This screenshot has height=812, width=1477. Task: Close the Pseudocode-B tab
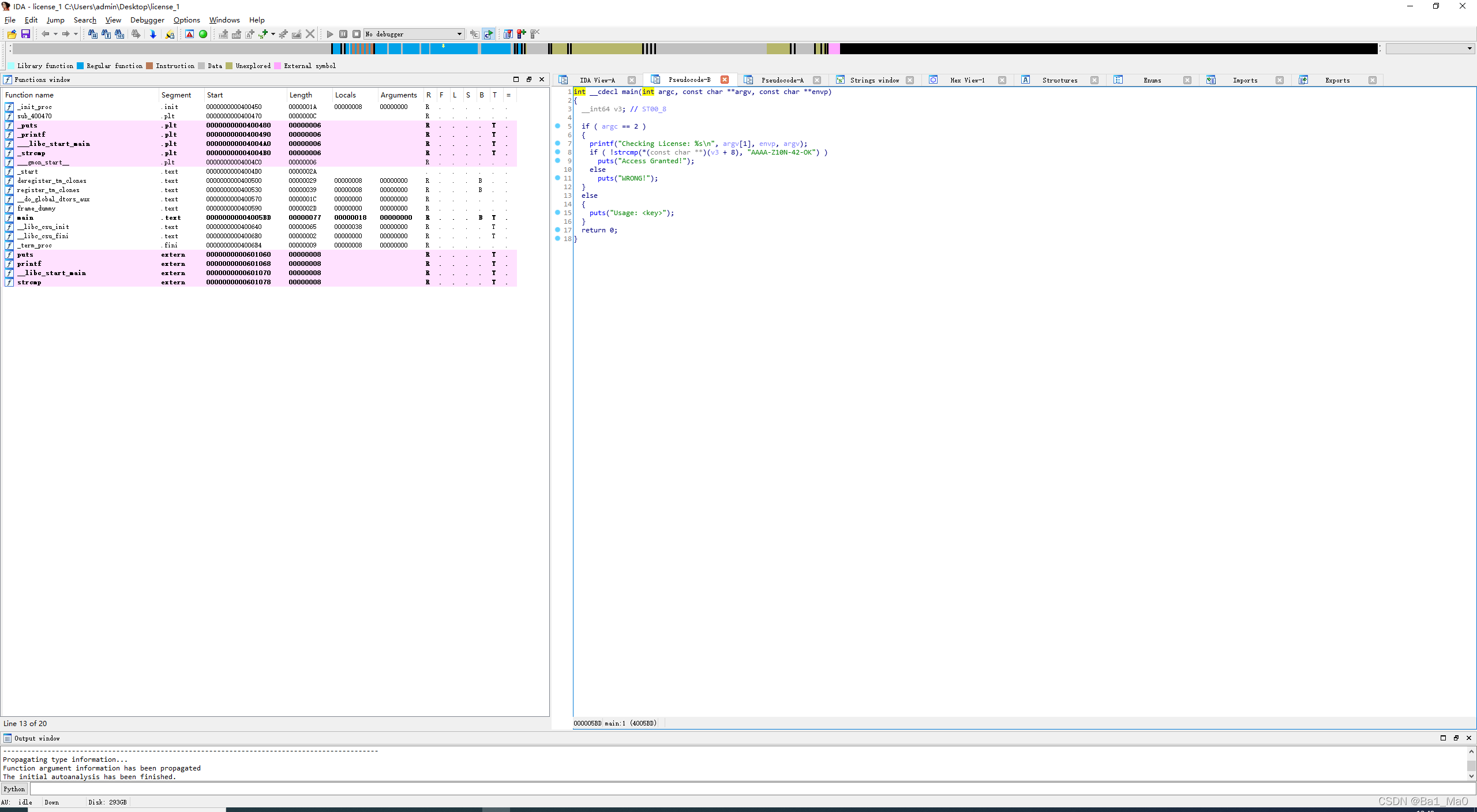click(x=725, y=80)
